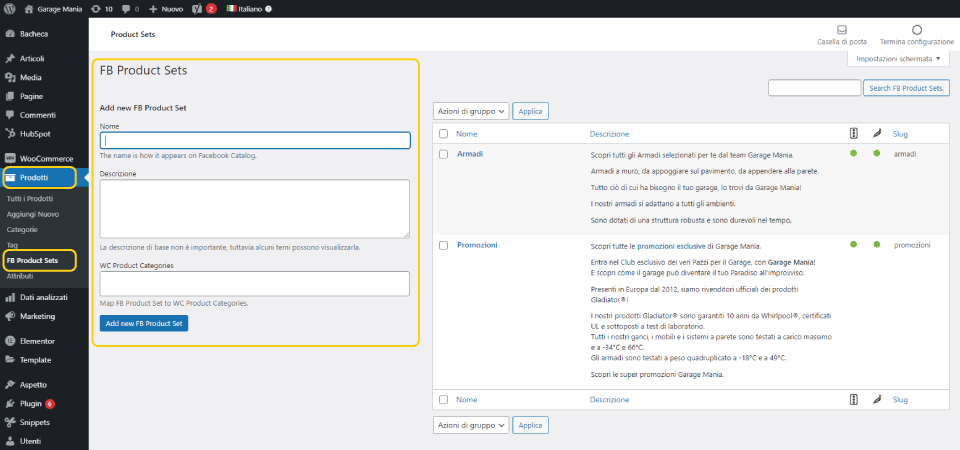
Task: Click Search FB Product Sets button
Action: point(906,88)
